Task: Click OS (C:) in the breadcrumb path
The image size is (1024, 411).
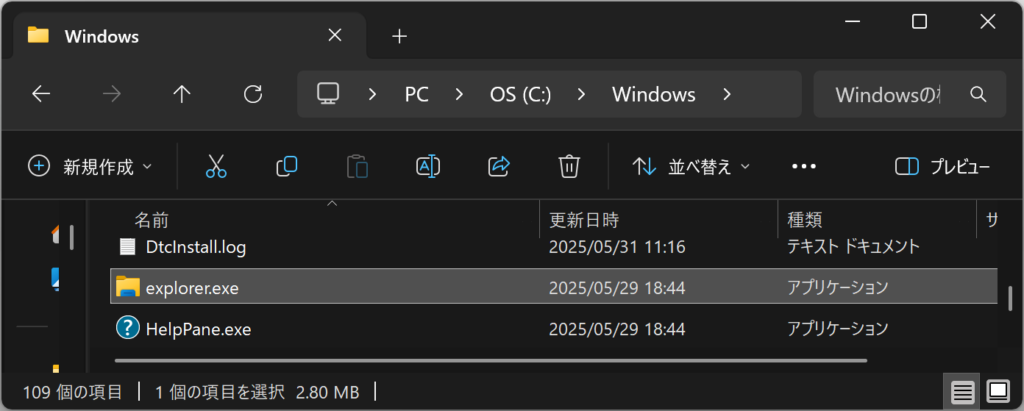Action: (520, 95)
